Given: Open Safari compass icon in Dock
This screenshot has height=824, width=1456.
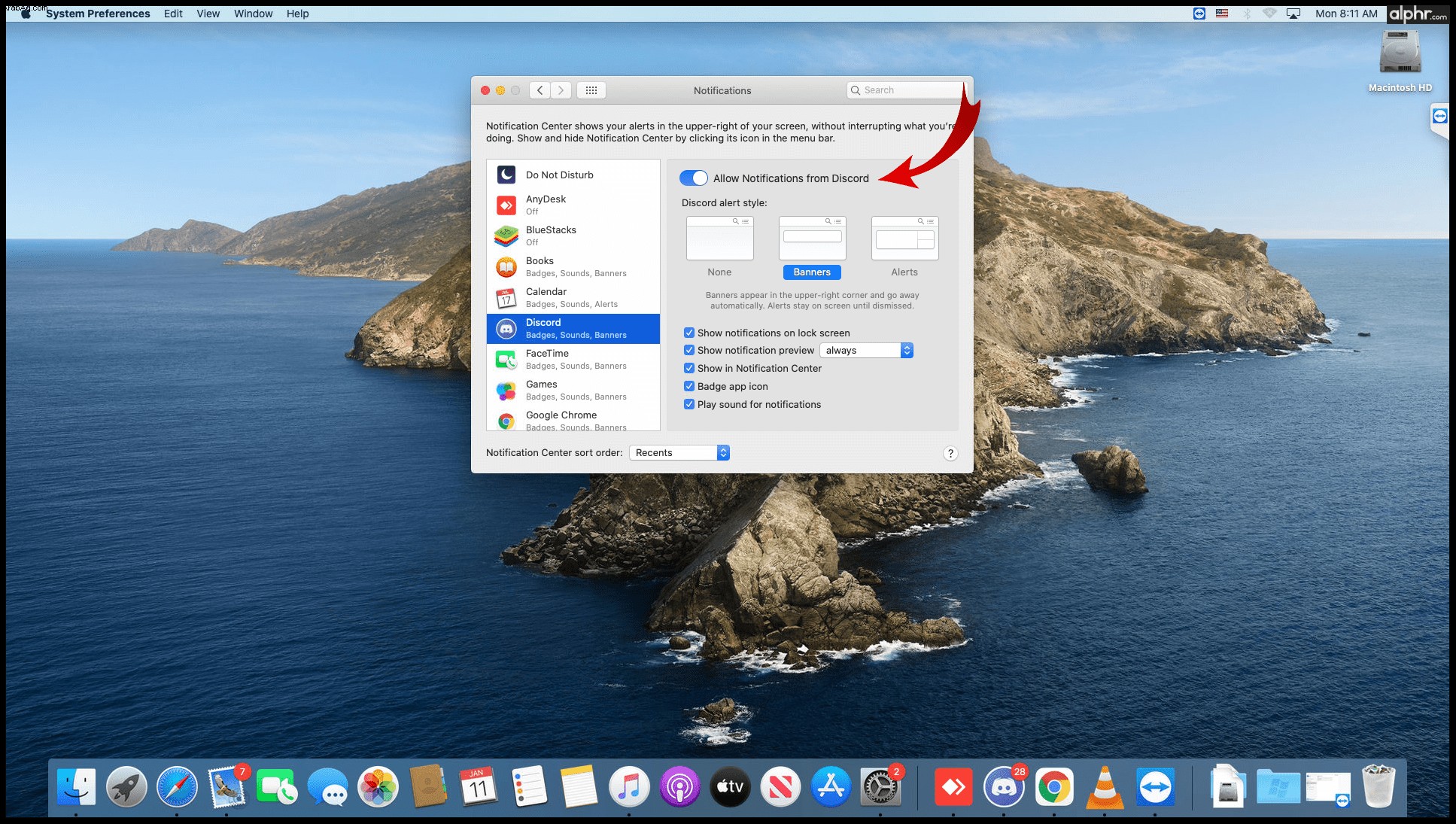Looking at the screenshot, I should pos(177,787).
